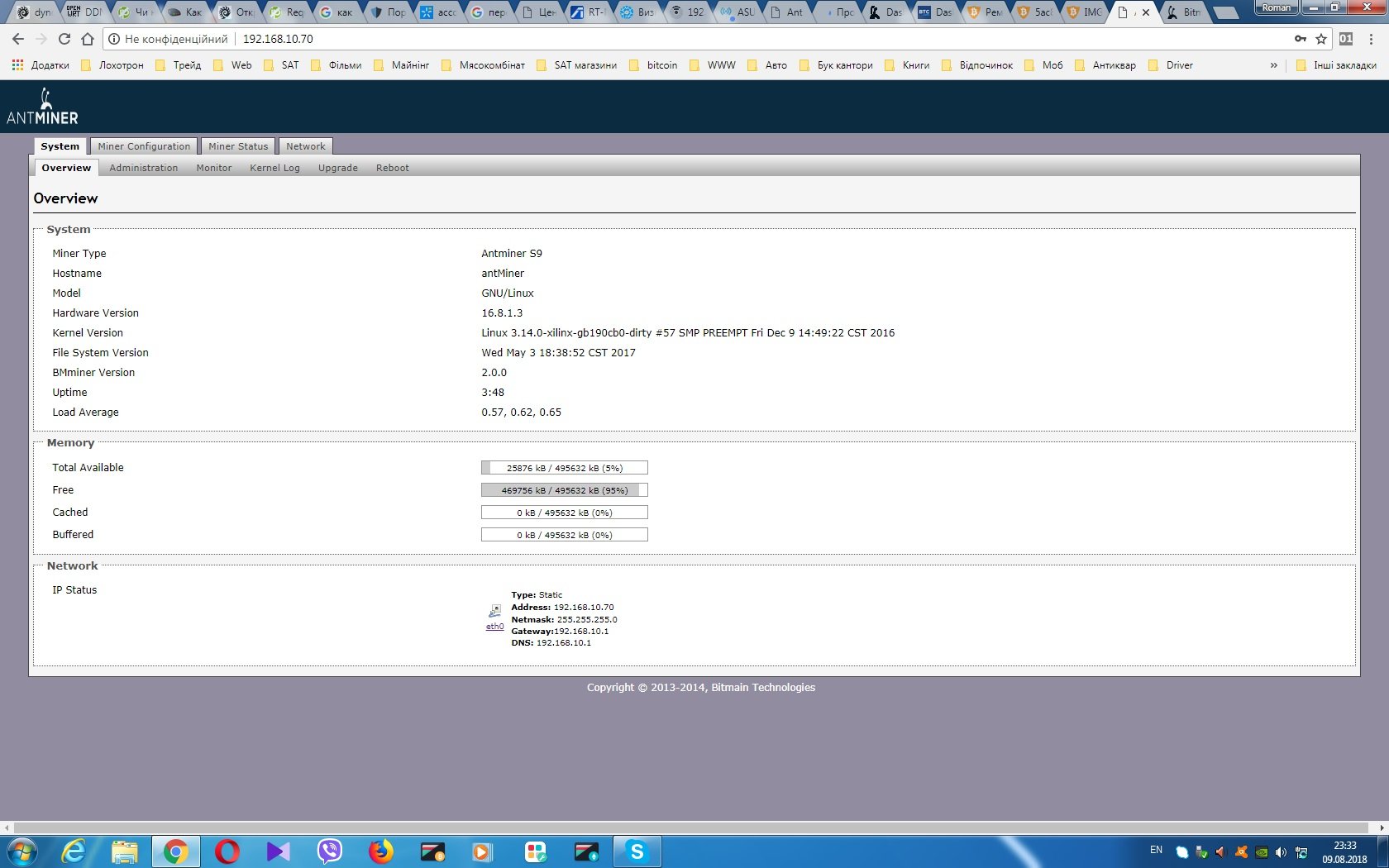Screen dimensions: 1389x868
Task: Open Chrome's three-dot menu
Action: click(x=1371, y=39)
